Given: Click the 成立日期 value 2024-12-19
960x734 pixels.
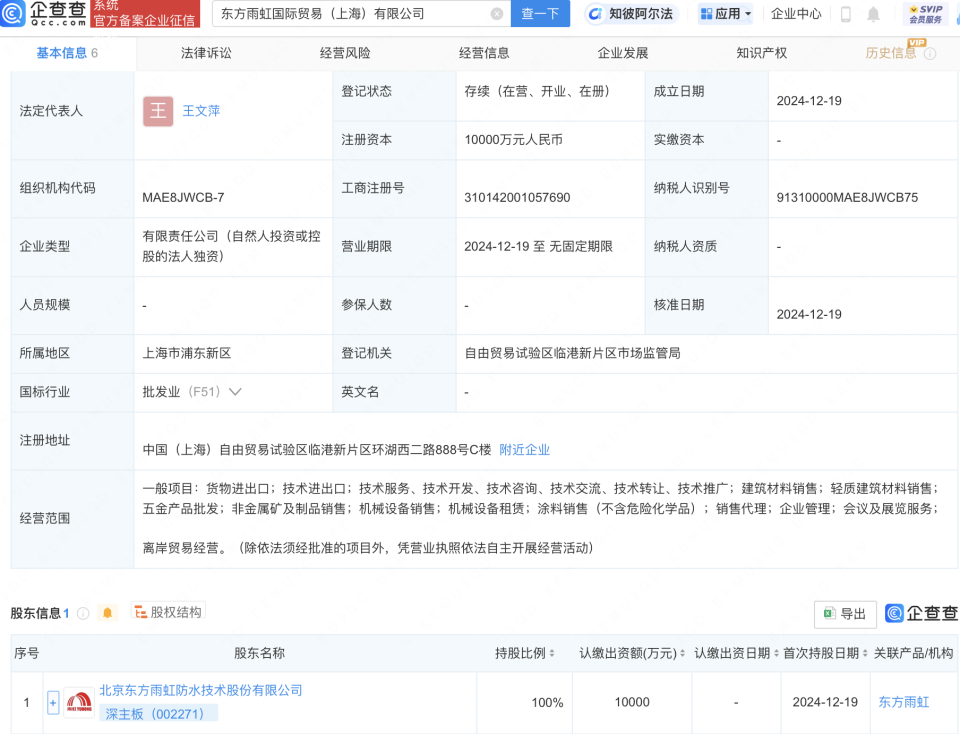Looking at the screenshot, I should 809,101.
